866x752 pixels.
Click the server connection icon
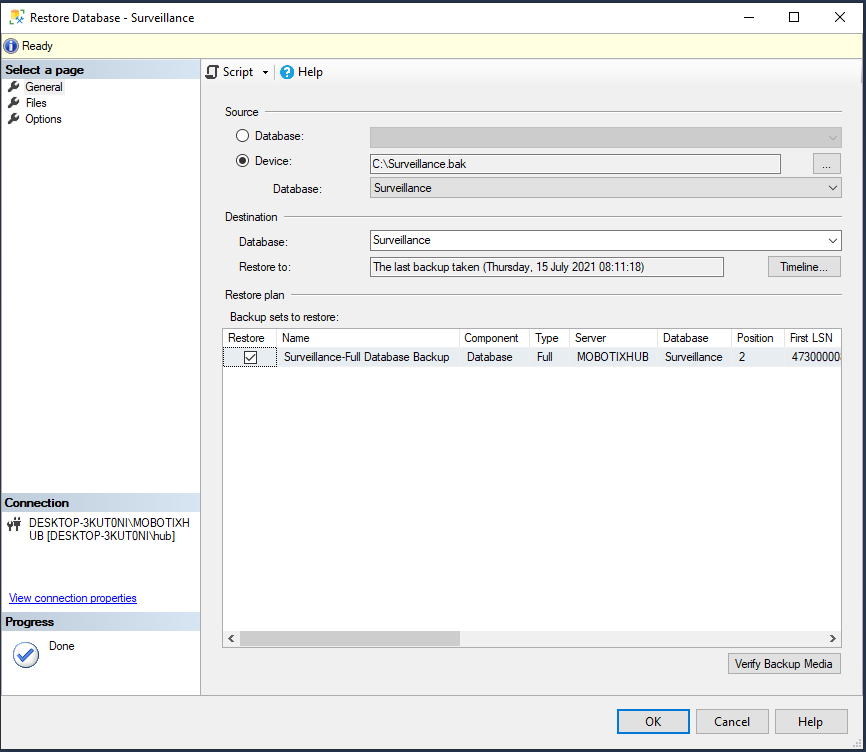click(x=14, y=523)
